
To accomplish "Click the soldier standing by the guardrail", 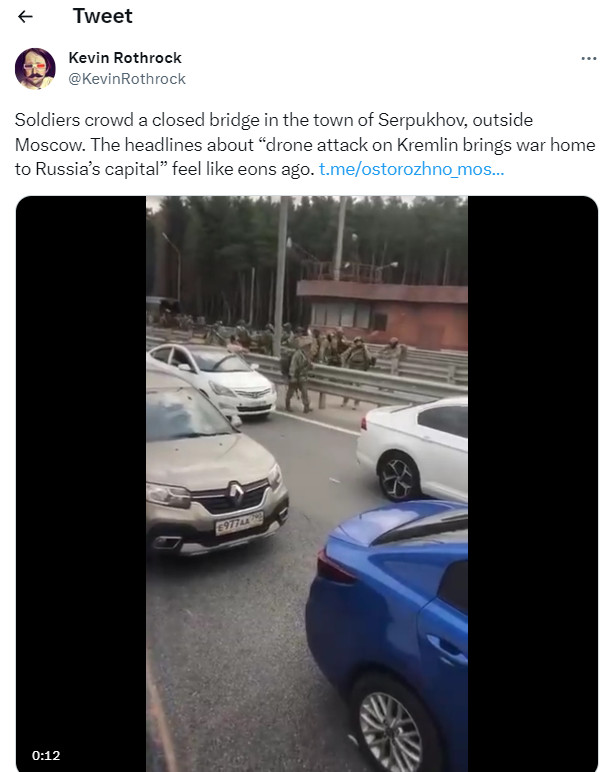I will click(299, 374).
